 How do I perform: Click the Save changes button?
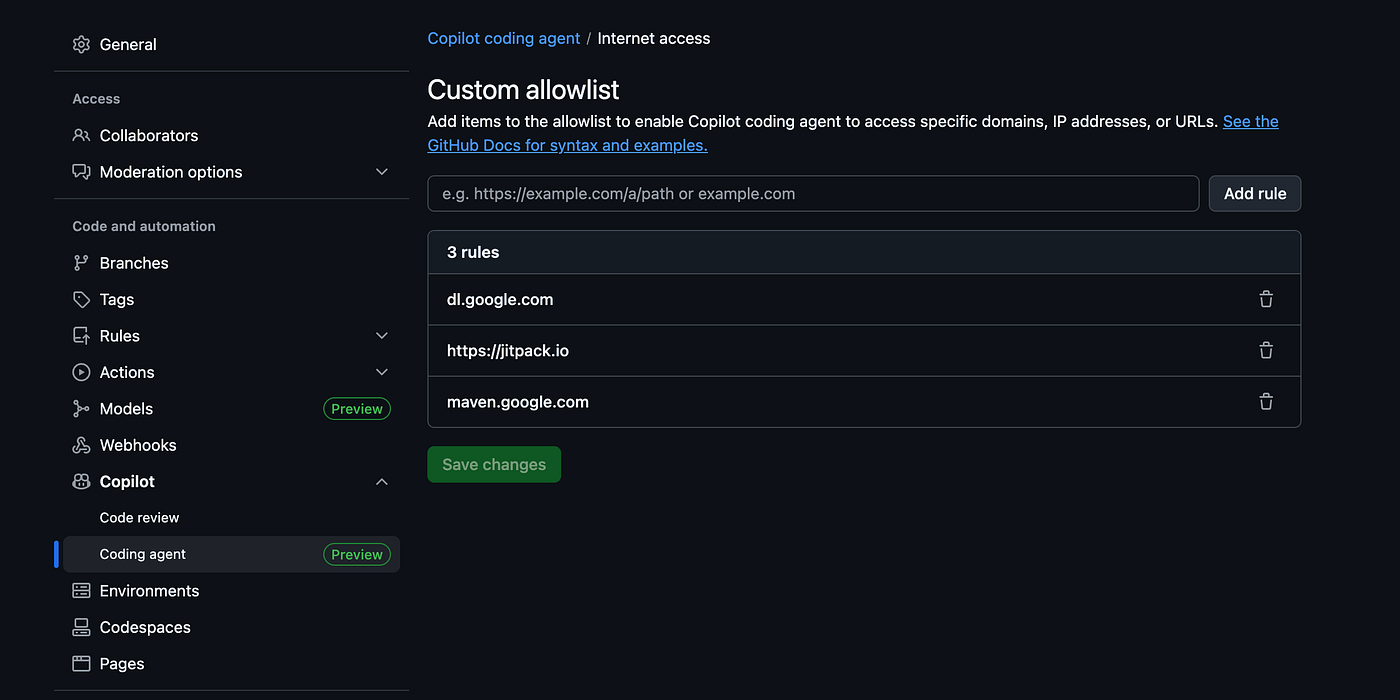(494, 464)
